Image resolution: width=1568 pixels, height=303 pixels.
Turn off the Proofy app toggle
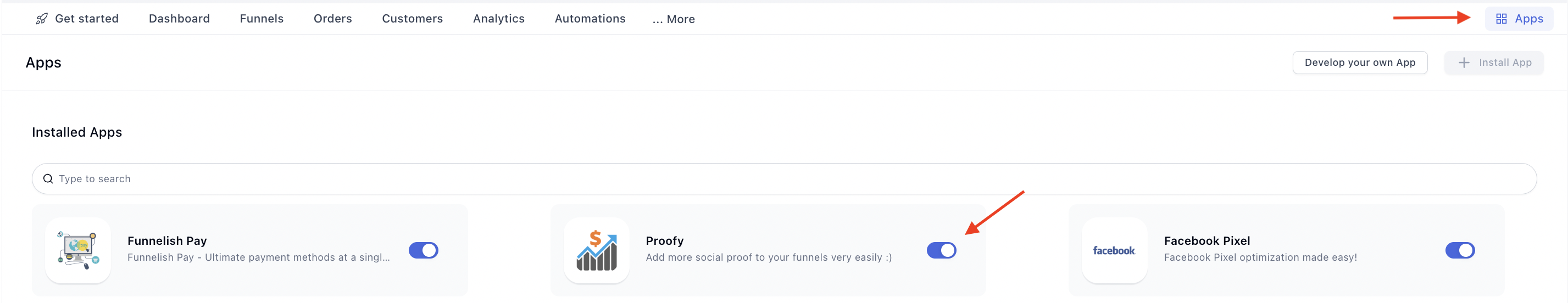click(x=941, y=250)
